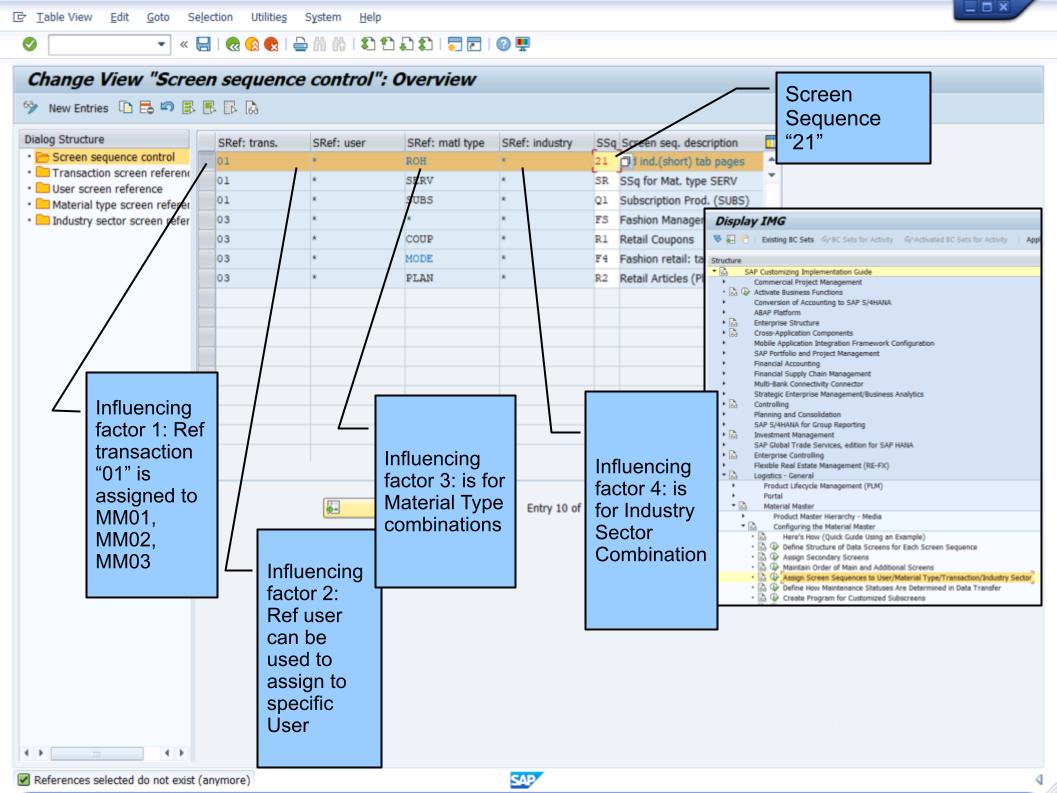Screen dimensions: 1057x793
Task: Open the Edit menu
Action: (x=119, y=18)
